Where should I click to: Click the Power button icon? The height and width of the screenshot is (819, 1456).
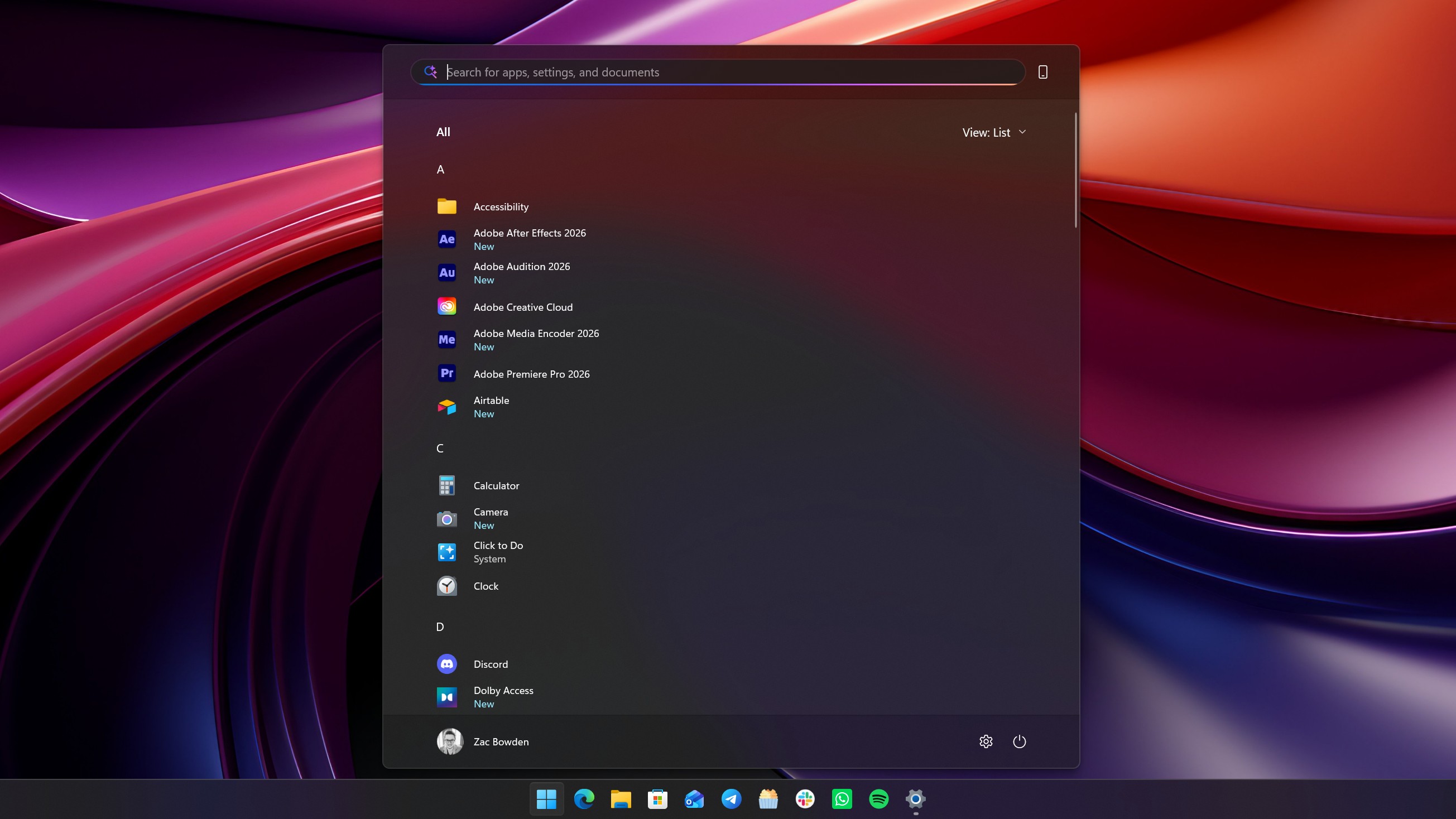coord(1019,741)
